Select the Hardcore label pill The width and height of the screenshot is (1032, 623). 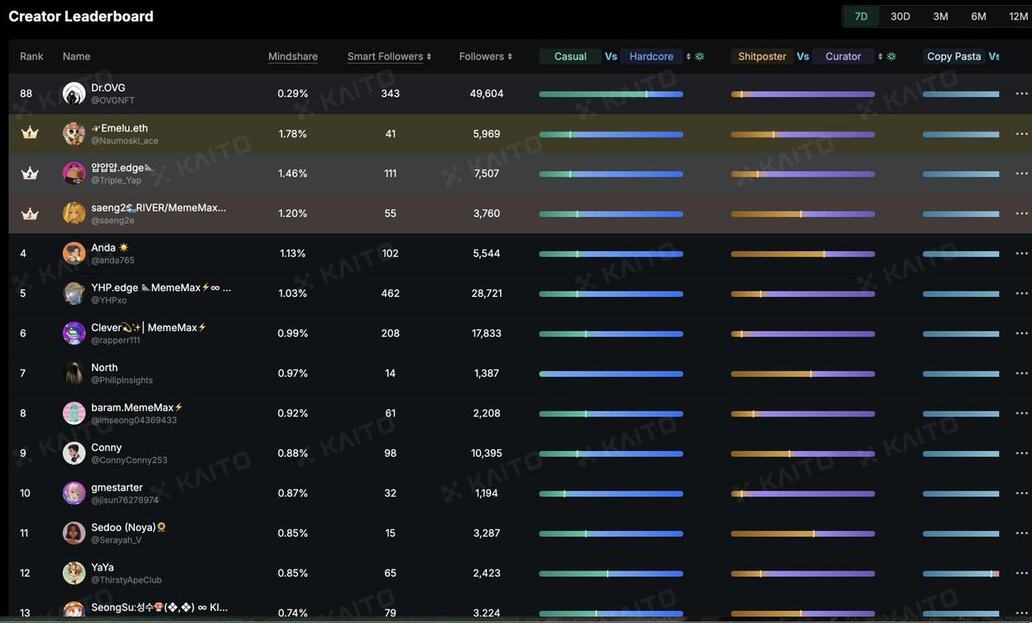tap(651, 57)
